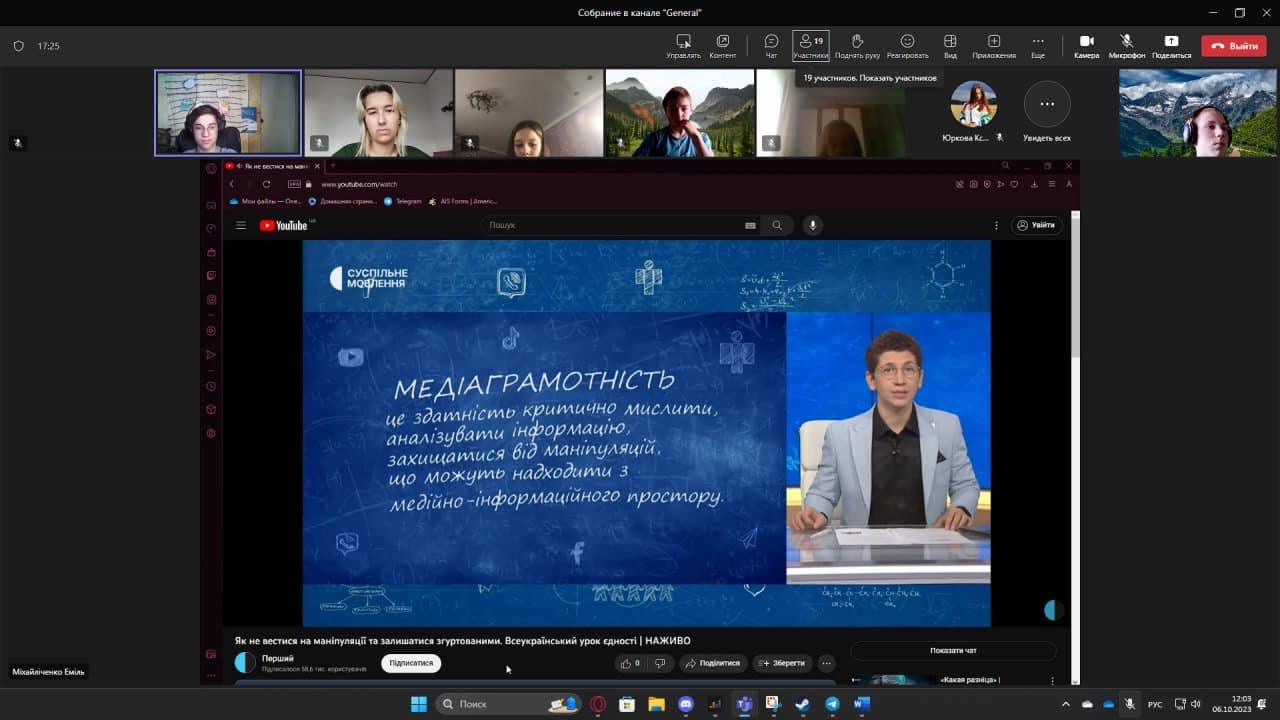Click the Показати чат button
The height and width of the screenshot is (720, 1280).
click(953, 651)
